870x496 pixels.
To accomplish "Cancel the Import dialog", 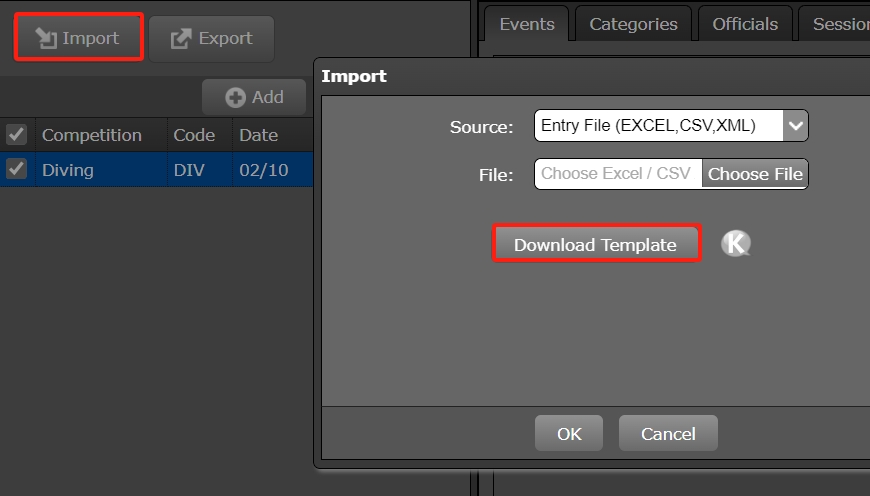I will click(668, 433).
